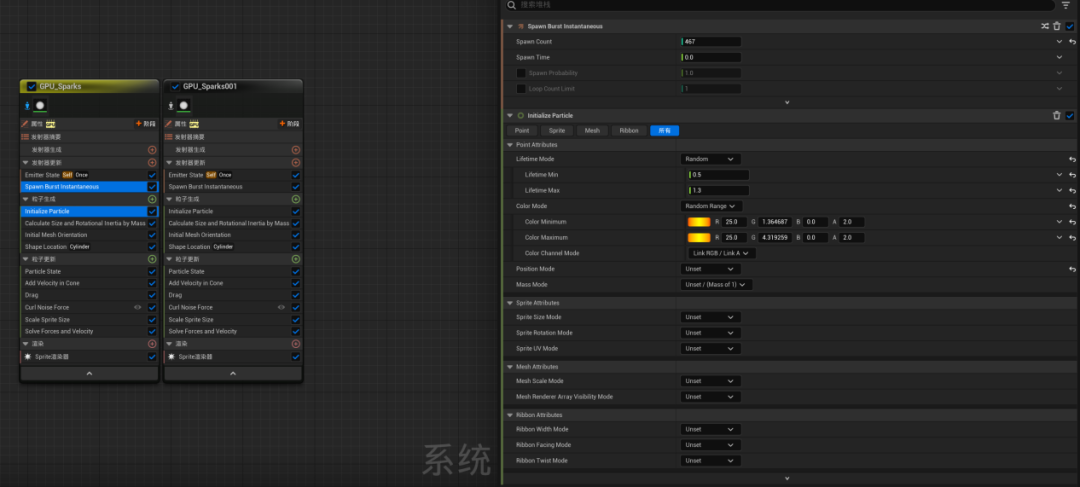Screen dimensions: 1080x487
Task: Select the 所有 filter tab
Action: (x=665, y=130)
